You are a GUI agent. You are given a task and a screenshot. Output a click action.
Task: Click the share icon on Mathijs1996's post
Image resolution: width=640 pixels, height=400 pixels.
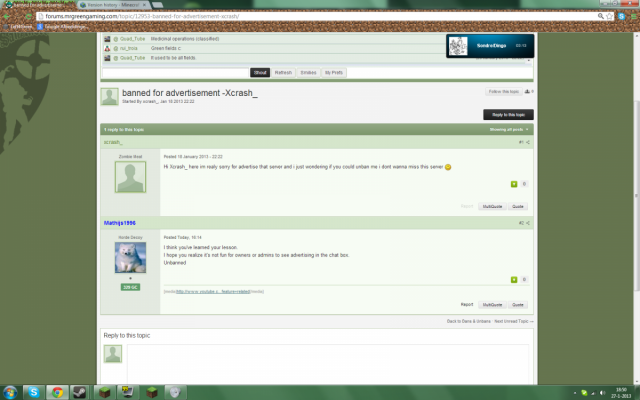528,223
